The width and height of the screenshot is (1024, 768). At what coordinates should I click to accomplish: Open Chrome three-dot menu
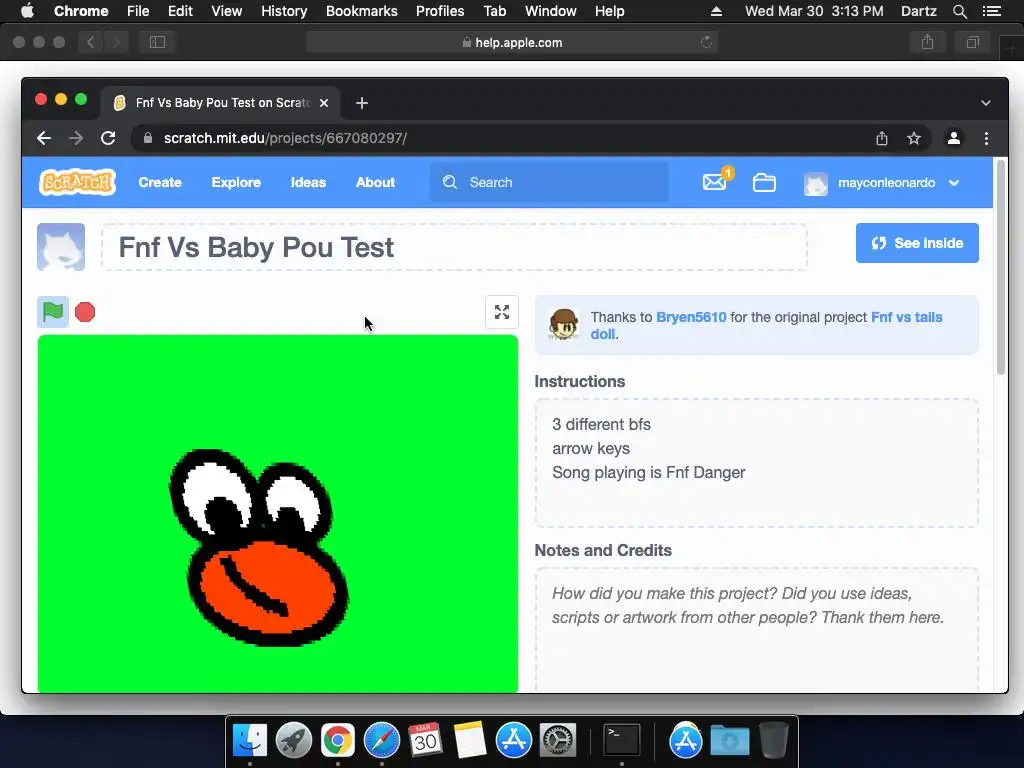tap(986, 138)
